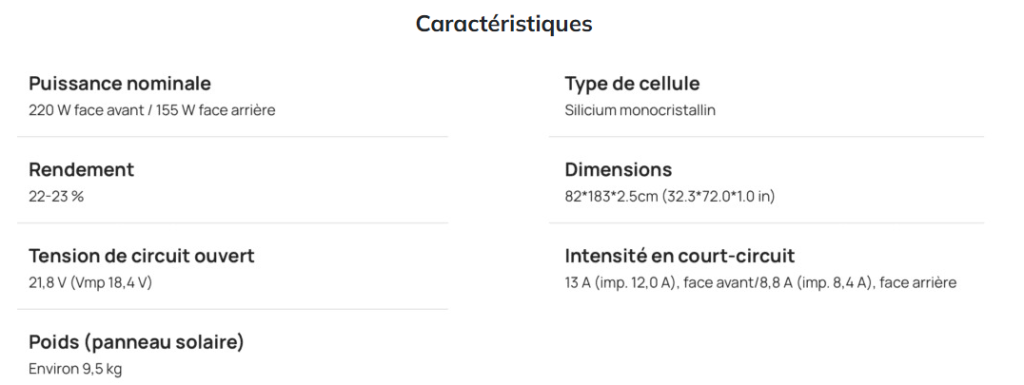Select the Tension de circuit ouvert label
Screen dimensions: 1024x385
[142, 256]
